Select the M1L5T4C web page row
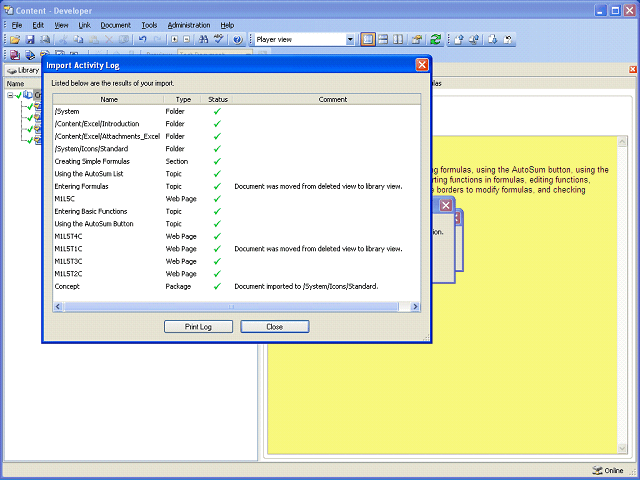 [237, 236]
